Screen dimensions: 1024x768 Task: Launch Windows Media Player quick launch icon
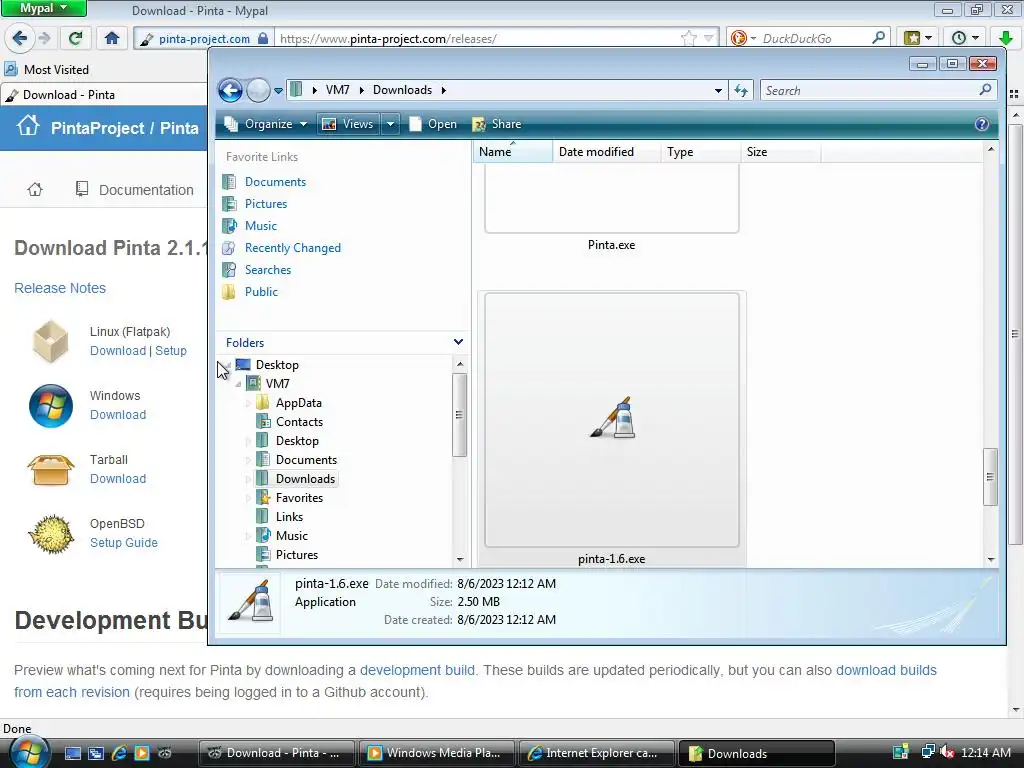(x=142, y=753)
